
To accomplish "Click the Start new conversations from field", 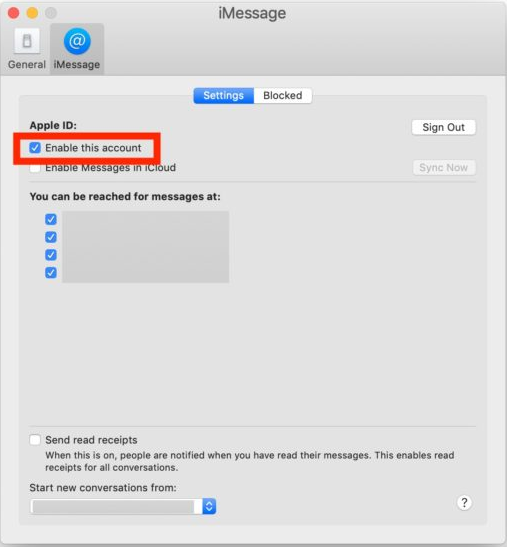I will click(x=123, y=506).
